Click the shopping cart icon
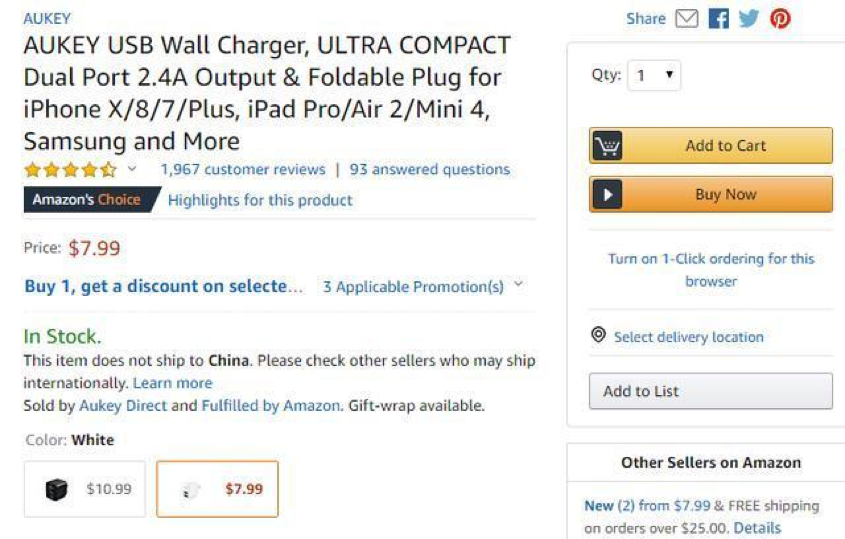Screen dimensions: 845x539 607,146
